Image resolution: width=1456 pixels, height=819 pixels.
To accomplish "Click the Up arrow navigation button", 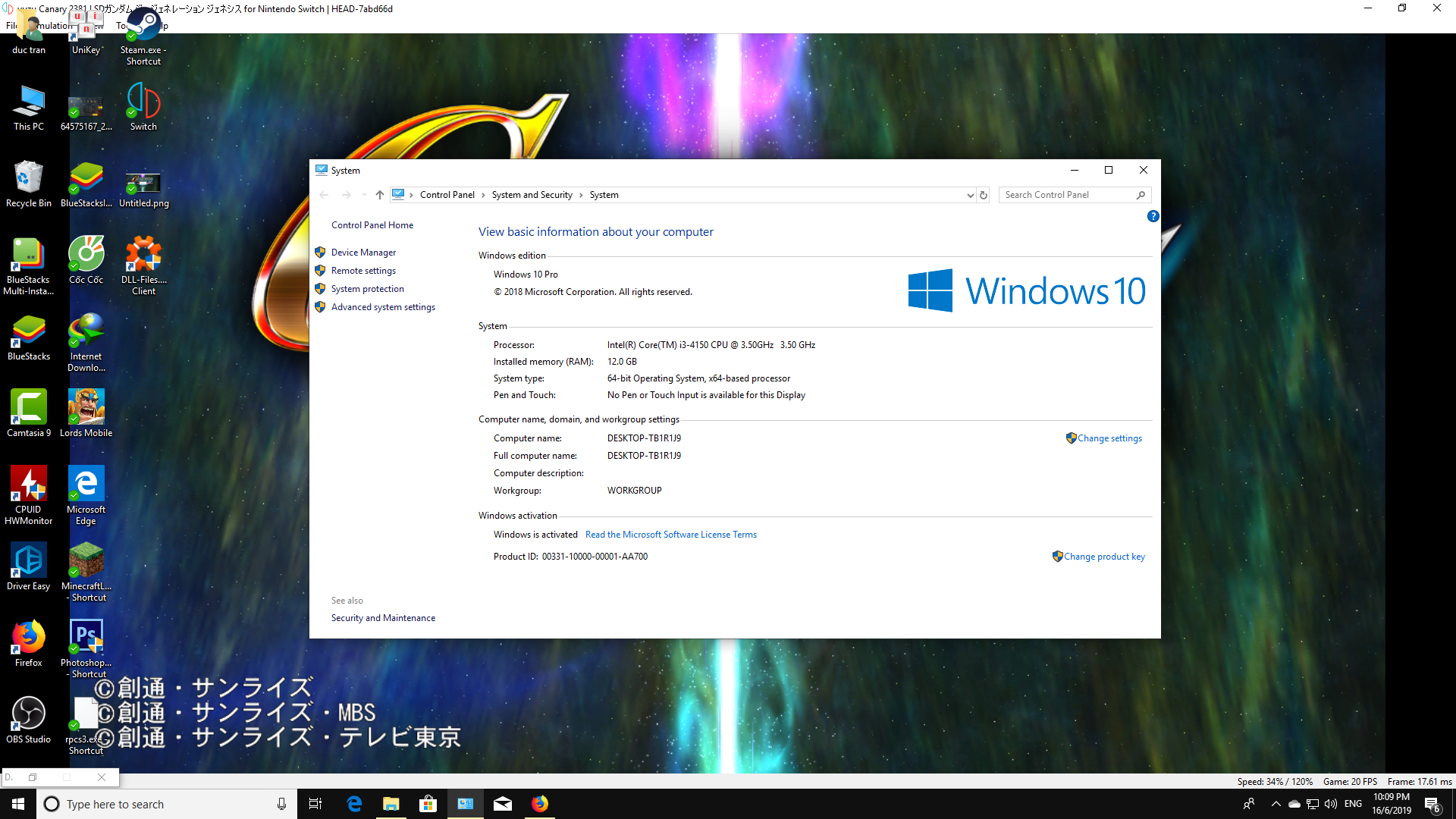I will 380,195.
